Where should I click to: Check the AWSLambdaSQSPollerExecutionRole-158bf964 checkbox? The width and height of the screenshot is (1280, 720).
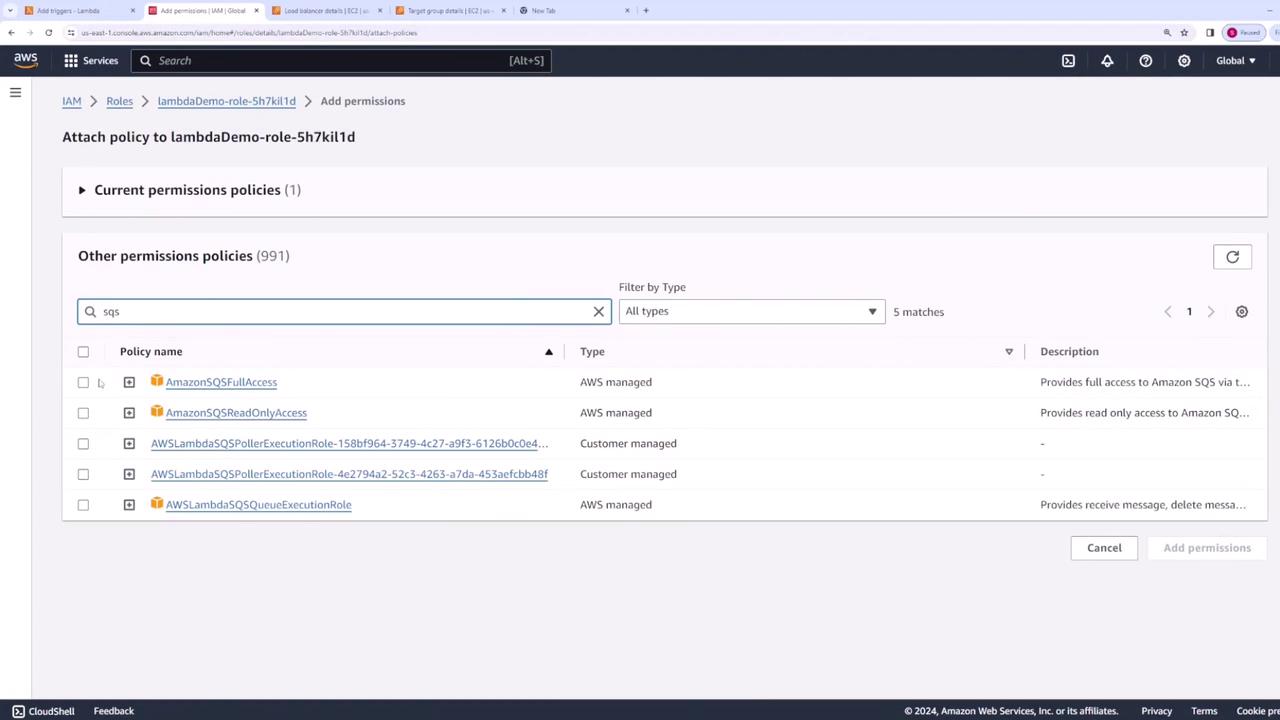point(83,444)
